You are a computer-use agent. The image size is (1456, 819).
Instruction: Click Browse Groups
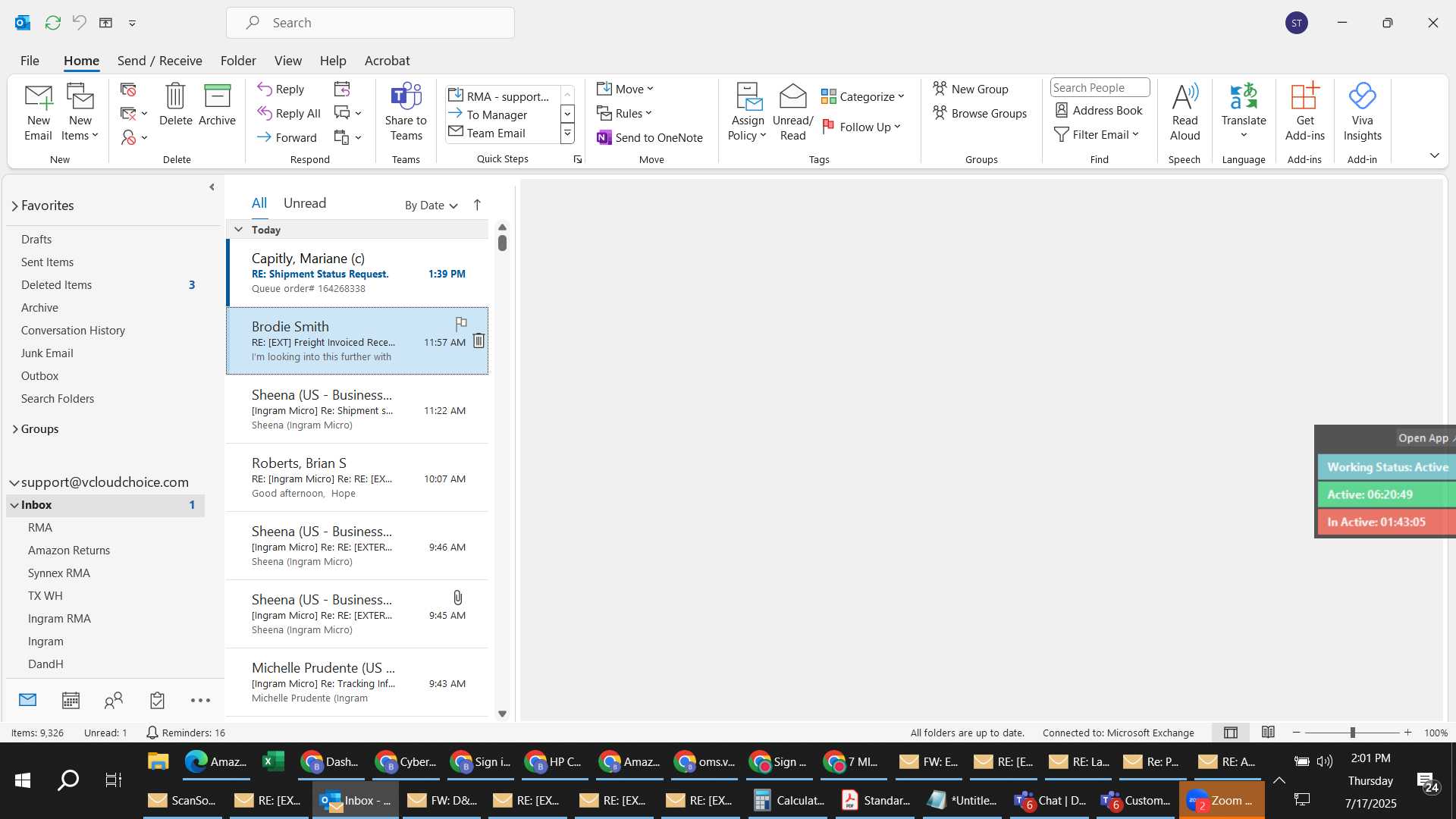tap(980, 113)
